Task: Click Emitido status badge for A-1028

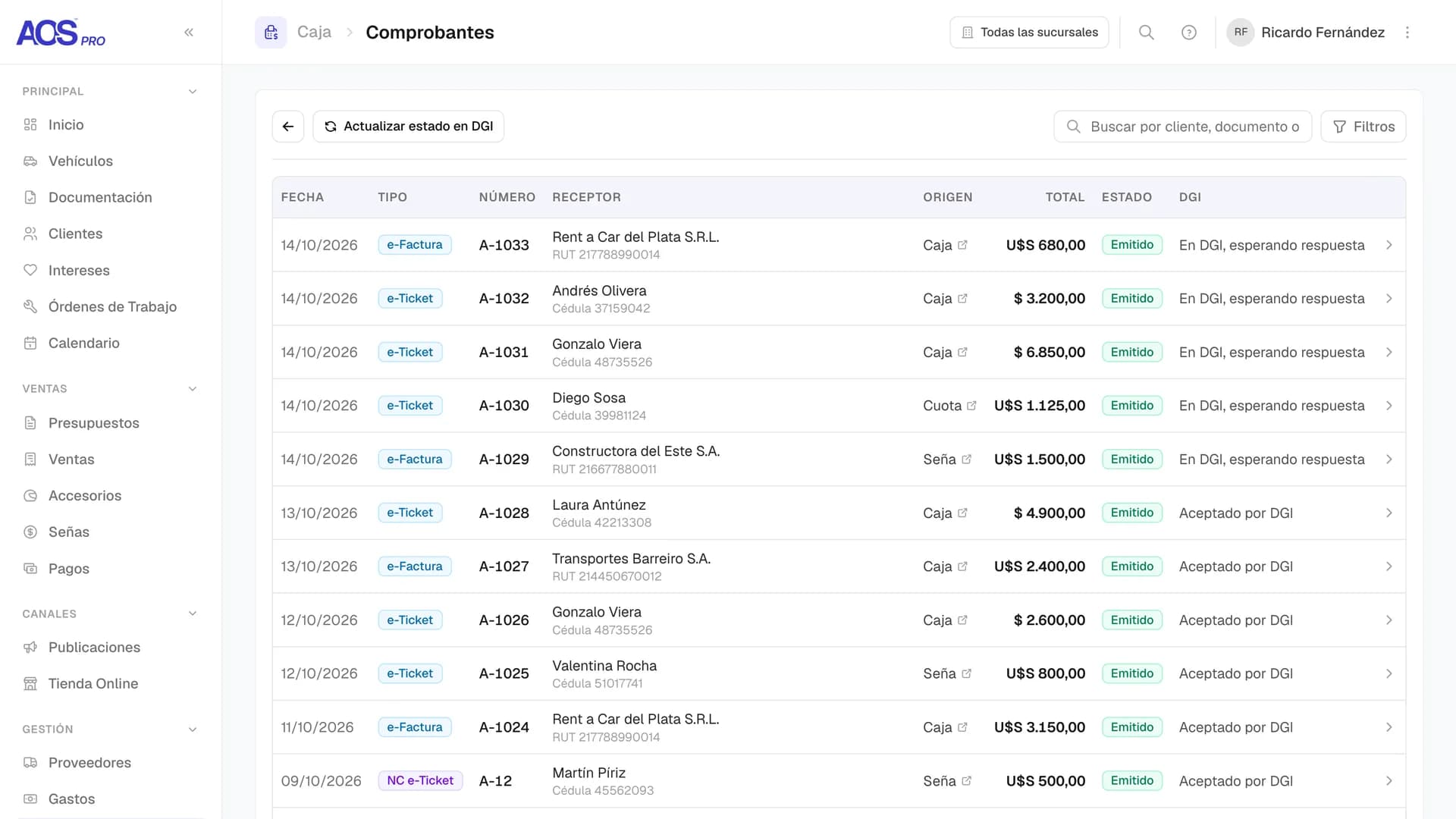Action: pos(1131,513)
